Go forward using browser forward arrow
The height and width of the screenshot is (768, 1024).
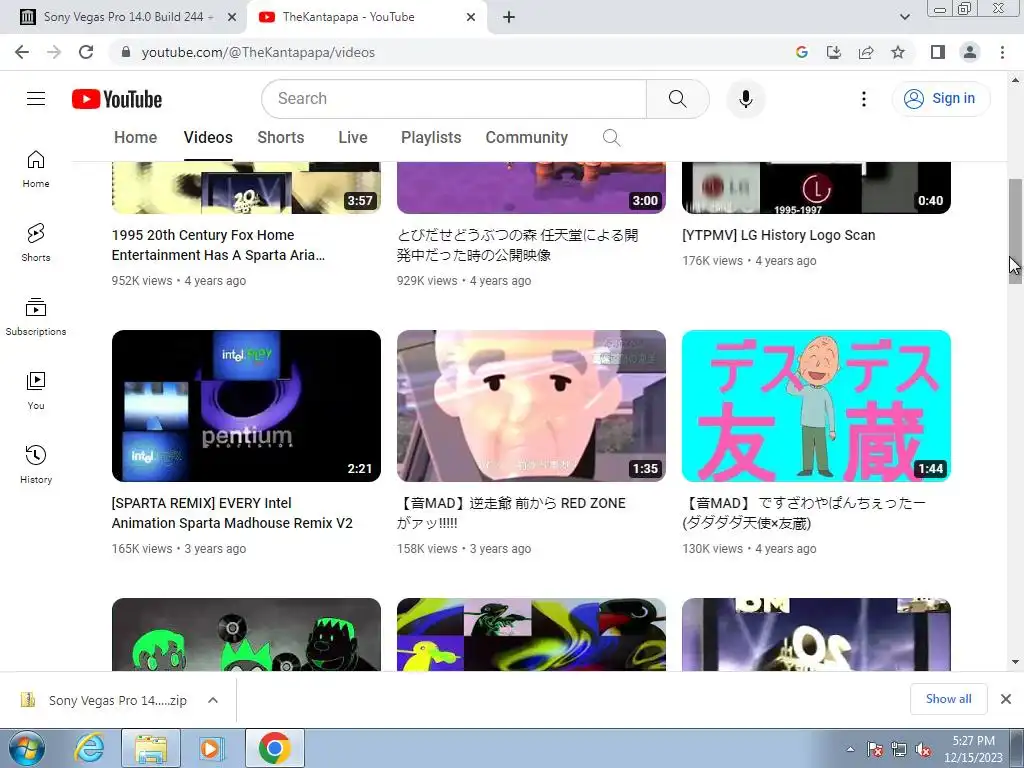(x=54, y=52)
